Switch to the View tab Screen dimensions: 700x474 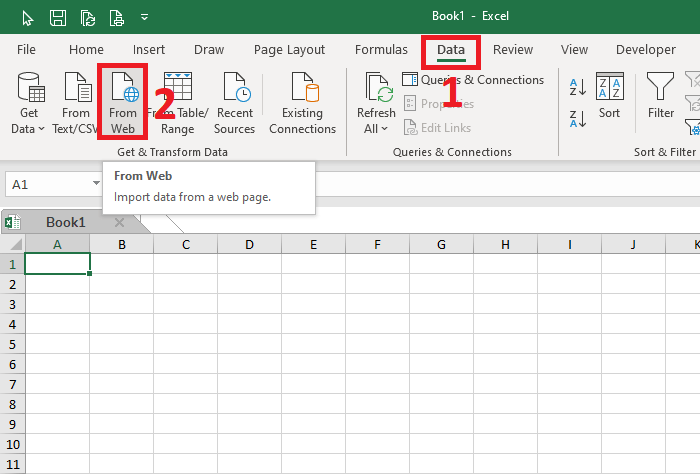[574, 50]
